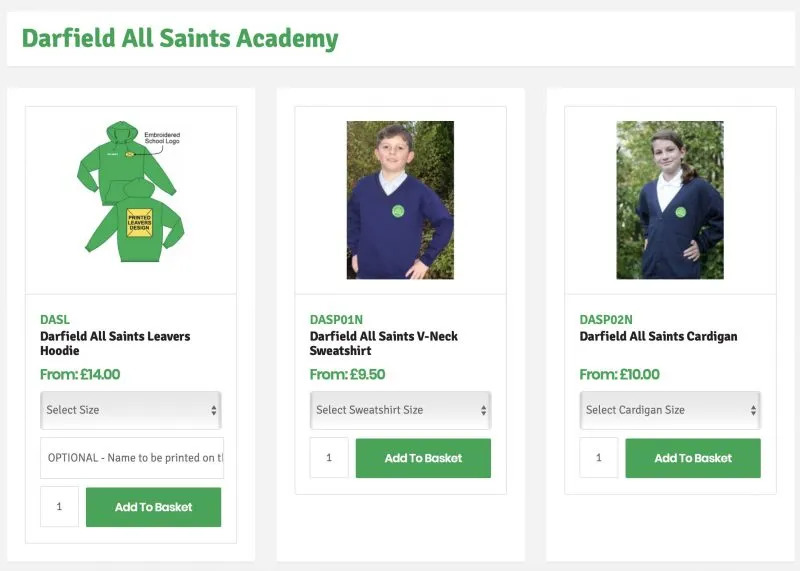Viewport: 800px width, 571px height.
Task: Click the optional name print field
Action: click(x=131, y=458)
